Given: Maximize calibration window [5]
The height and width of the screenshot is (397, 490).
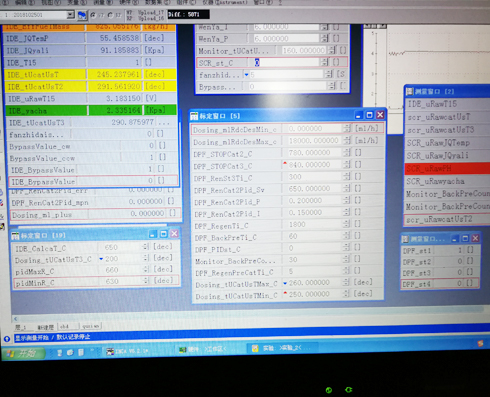Looking at the screenshot, I should [x=369, y=115].
